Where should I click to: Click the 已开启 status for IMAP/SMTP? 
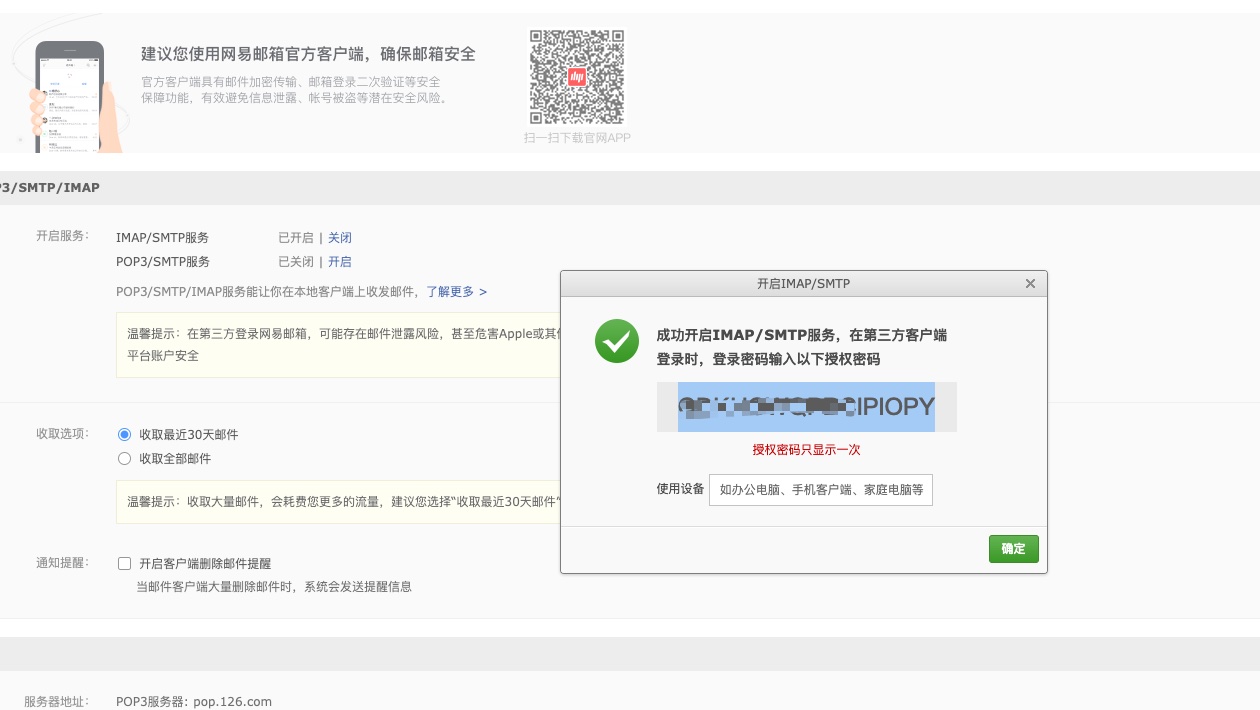tap(296, 238)
